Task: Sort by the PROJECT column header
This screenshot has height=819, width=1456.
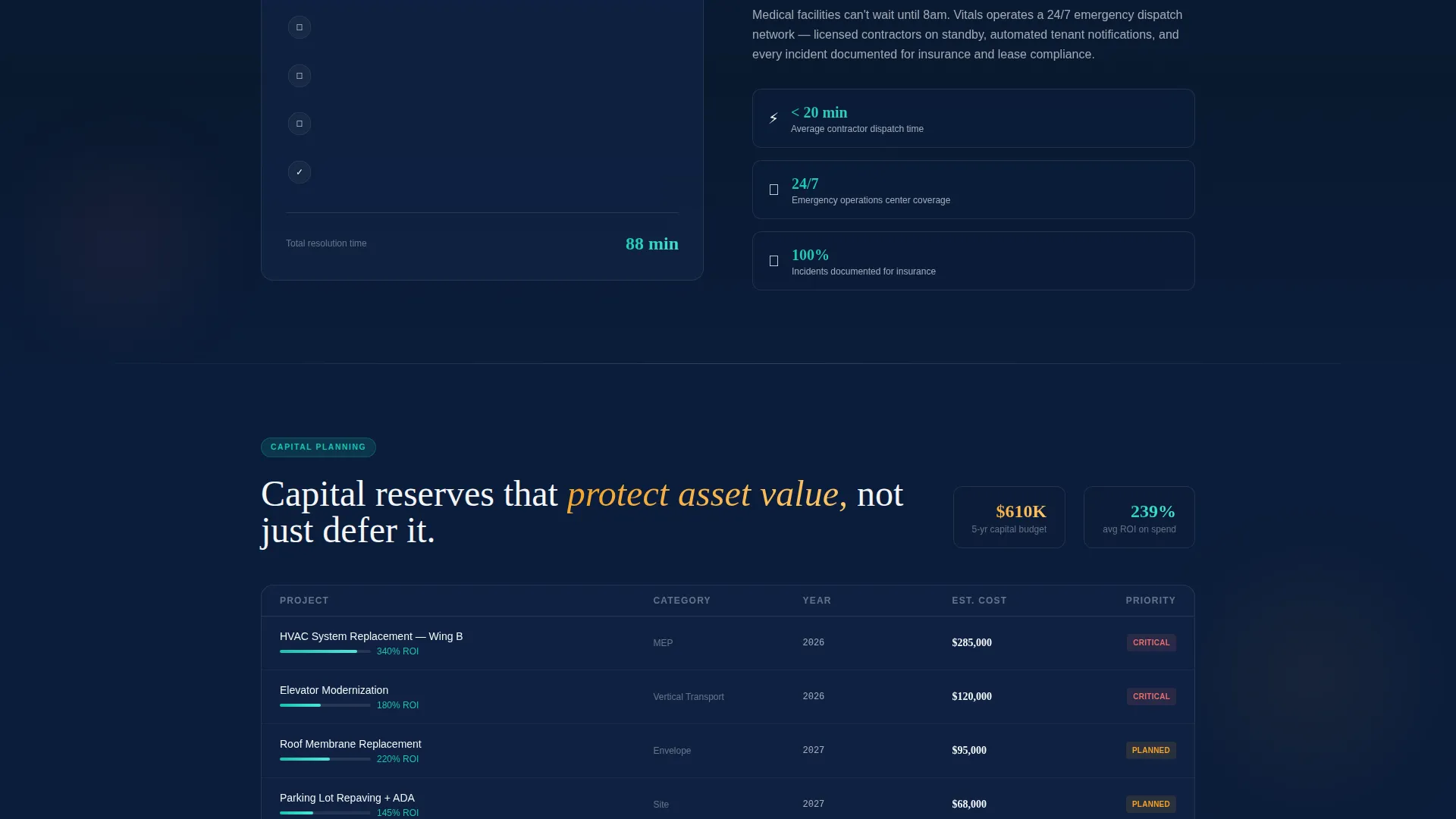Action: pos(304,601)
